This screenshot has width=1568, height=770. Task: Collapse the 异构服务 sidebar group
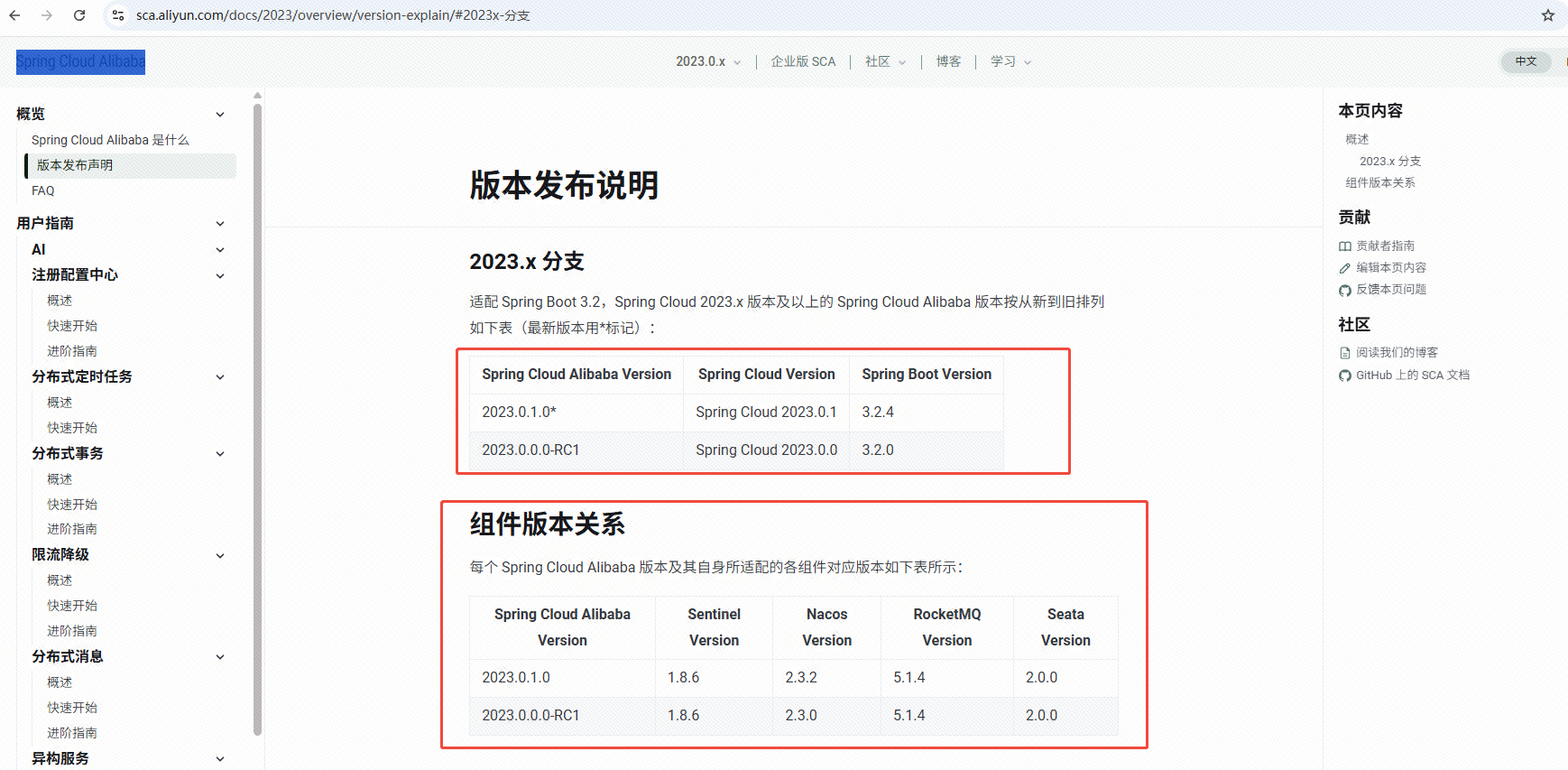tap(220, 758)
